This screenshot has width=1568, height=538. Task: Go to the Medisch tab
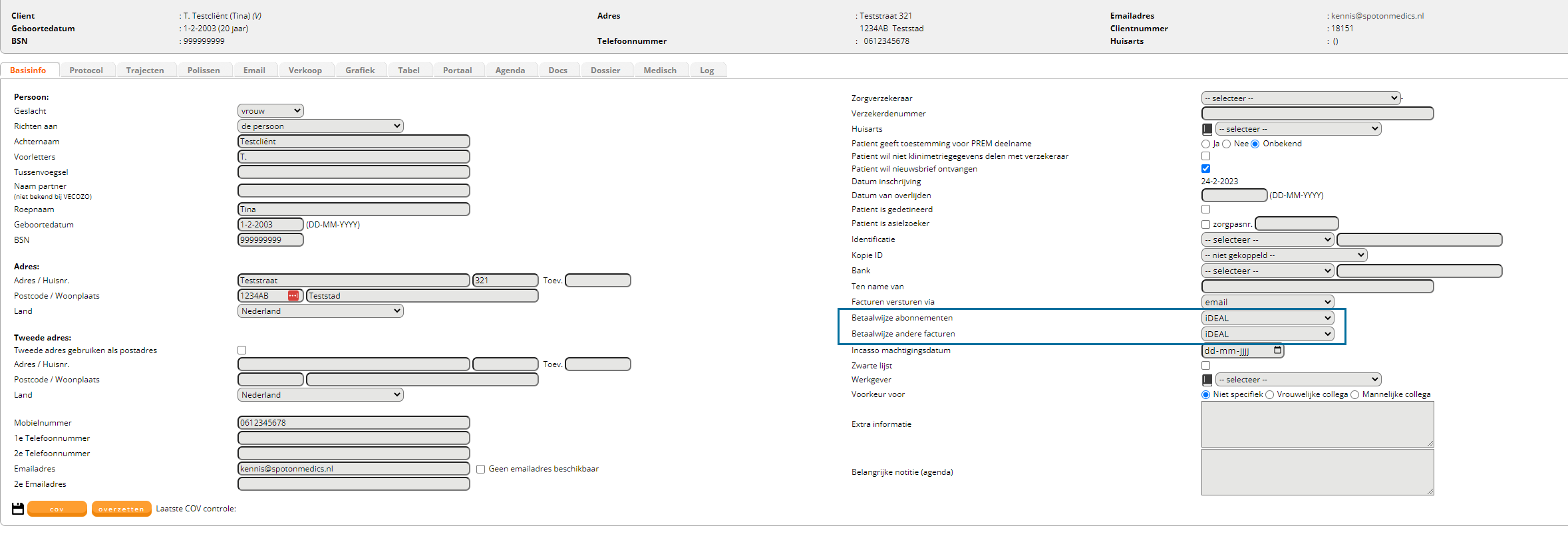tap(659, 70)
